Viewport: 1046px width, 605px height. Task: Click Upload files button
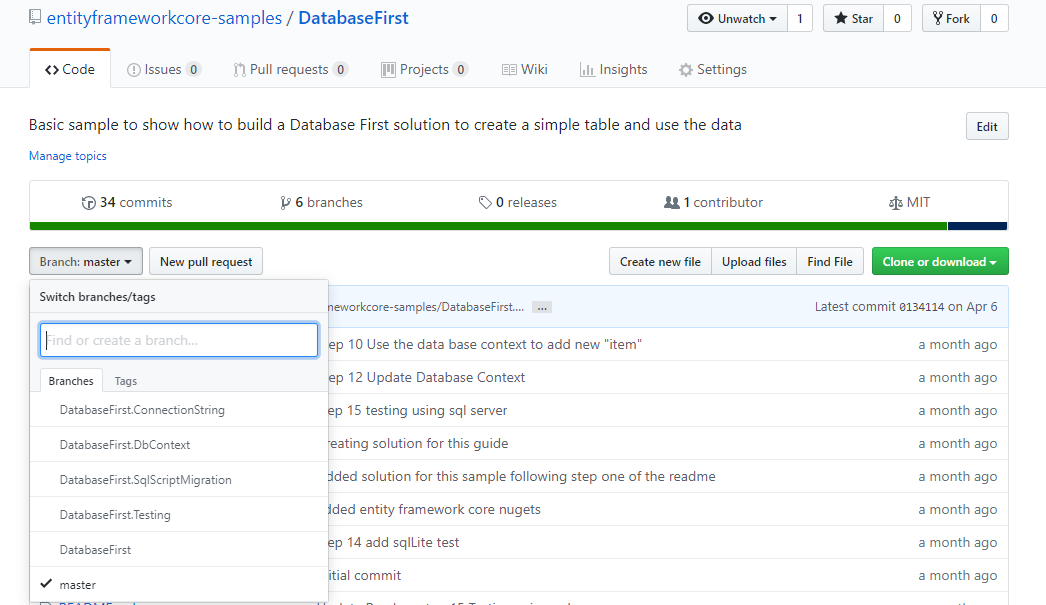[x=754, y=261]
